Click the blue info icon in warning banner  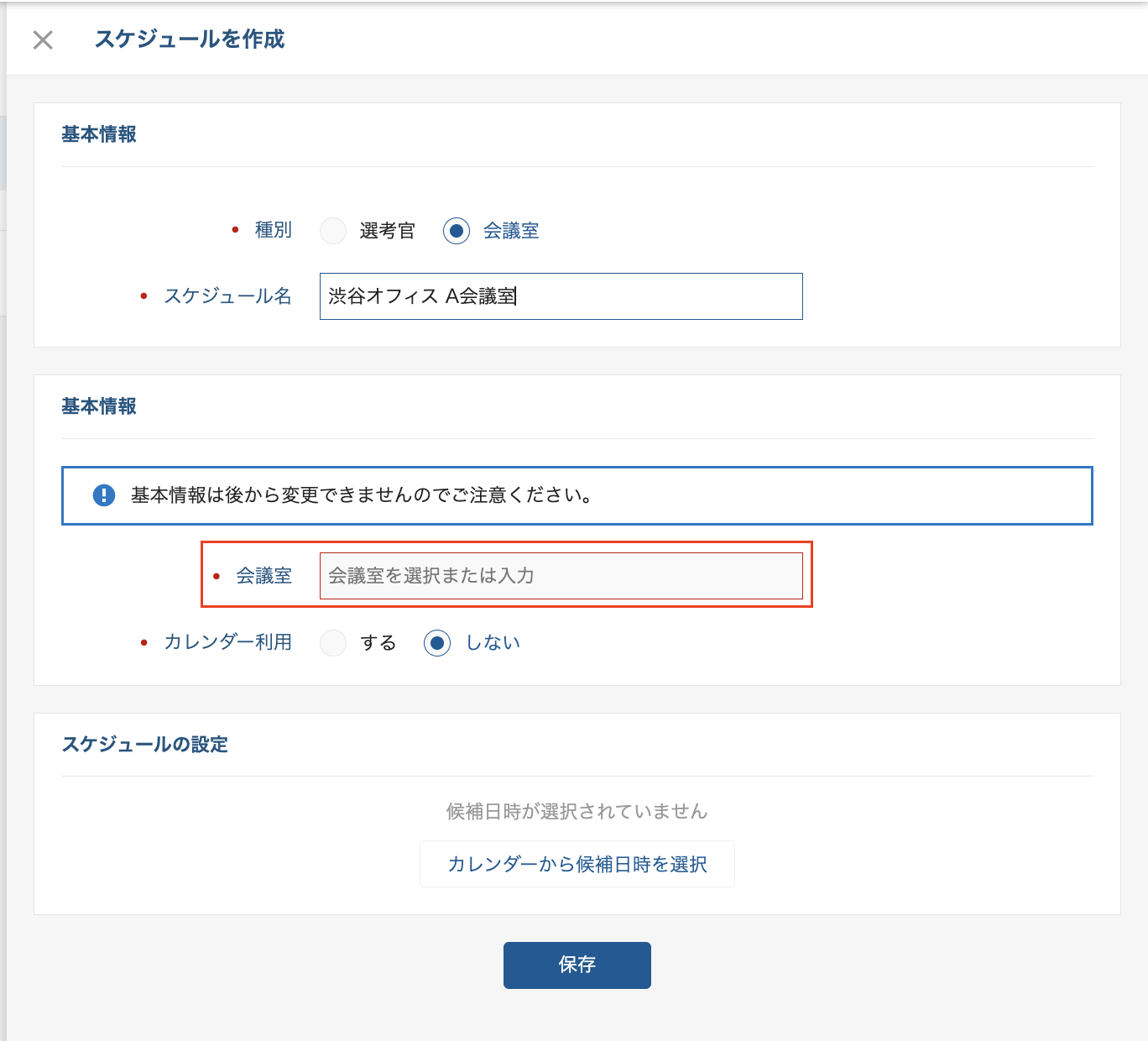(103, 495)
